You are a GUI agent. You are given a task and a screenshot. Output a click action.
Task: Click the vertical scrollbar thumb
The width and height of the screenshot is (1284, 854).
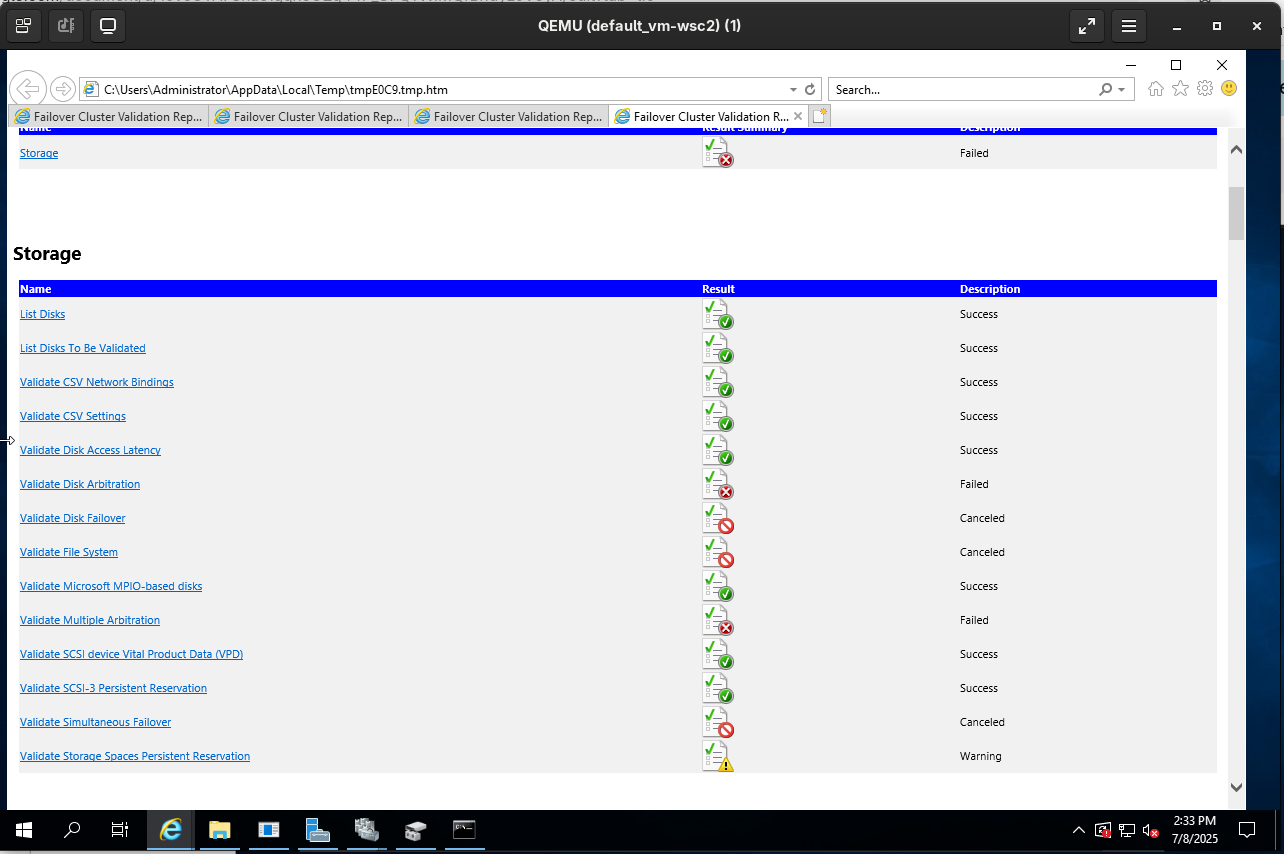click(x=1236, y=213)
